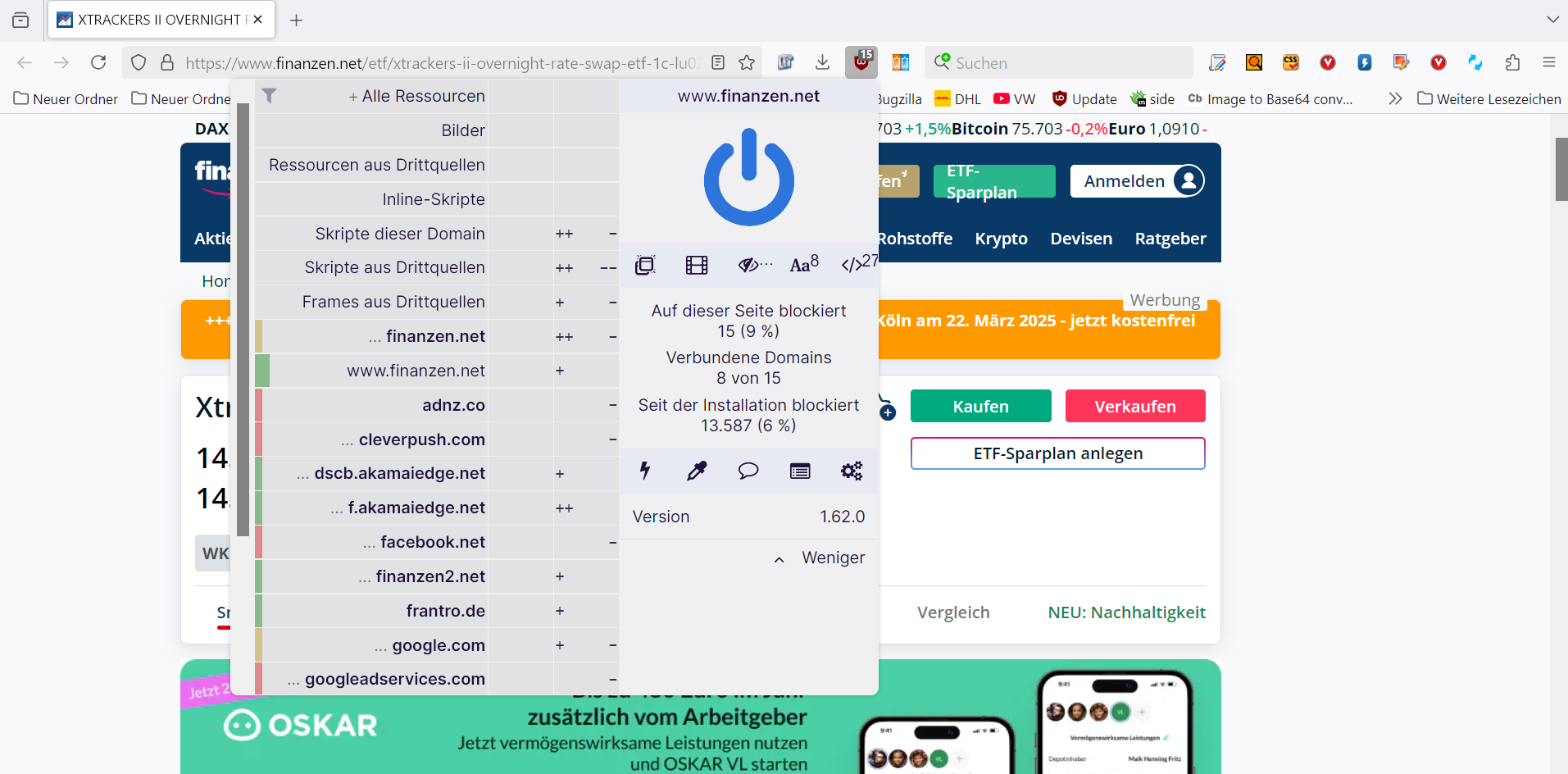Click the orange magnifier extension icon
The width and height of the screenshot is (1568, 774).
[1254, 62]
